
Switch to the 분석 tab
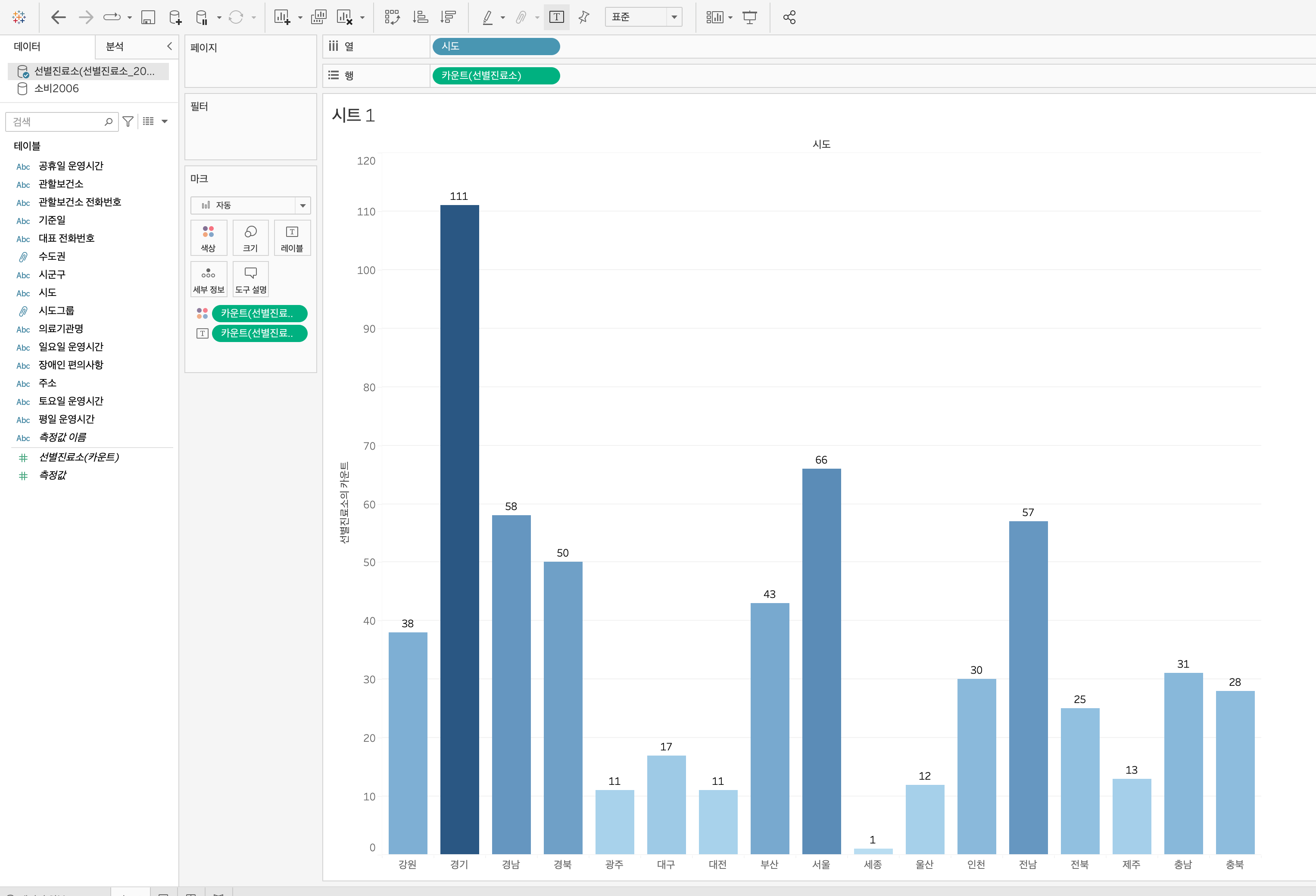point(115,47)
